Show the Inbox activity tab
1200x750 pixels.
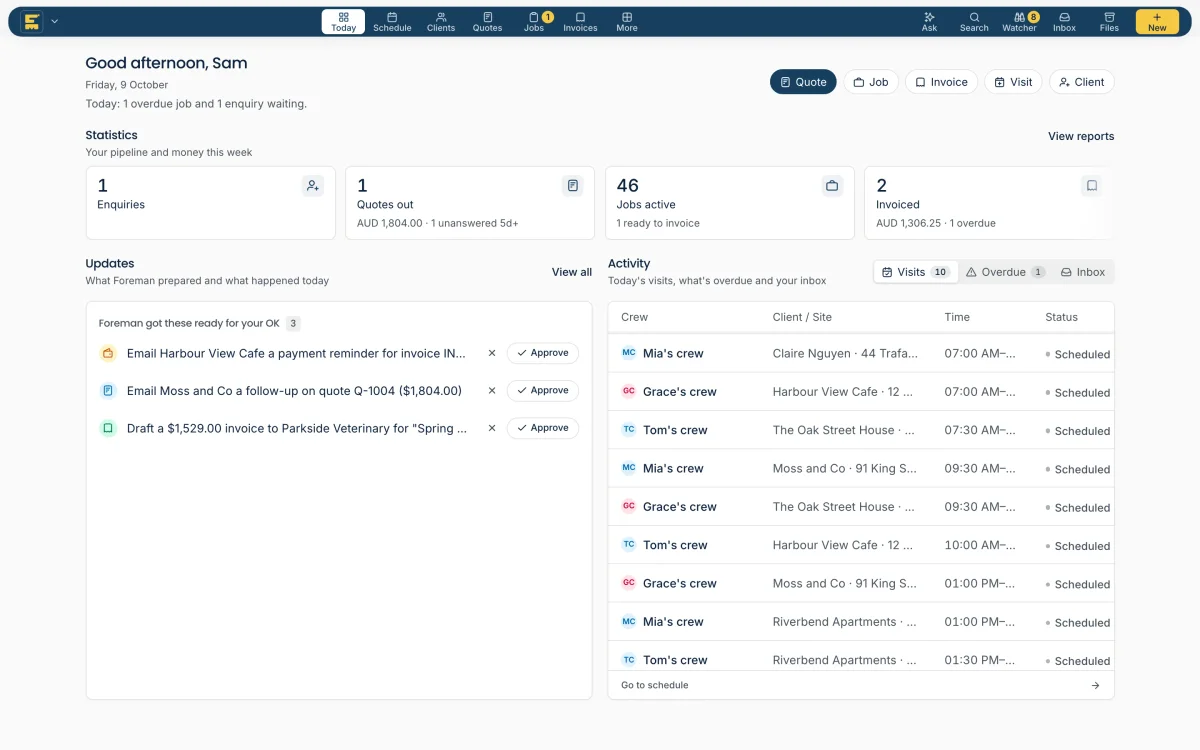coord(1083,272)
